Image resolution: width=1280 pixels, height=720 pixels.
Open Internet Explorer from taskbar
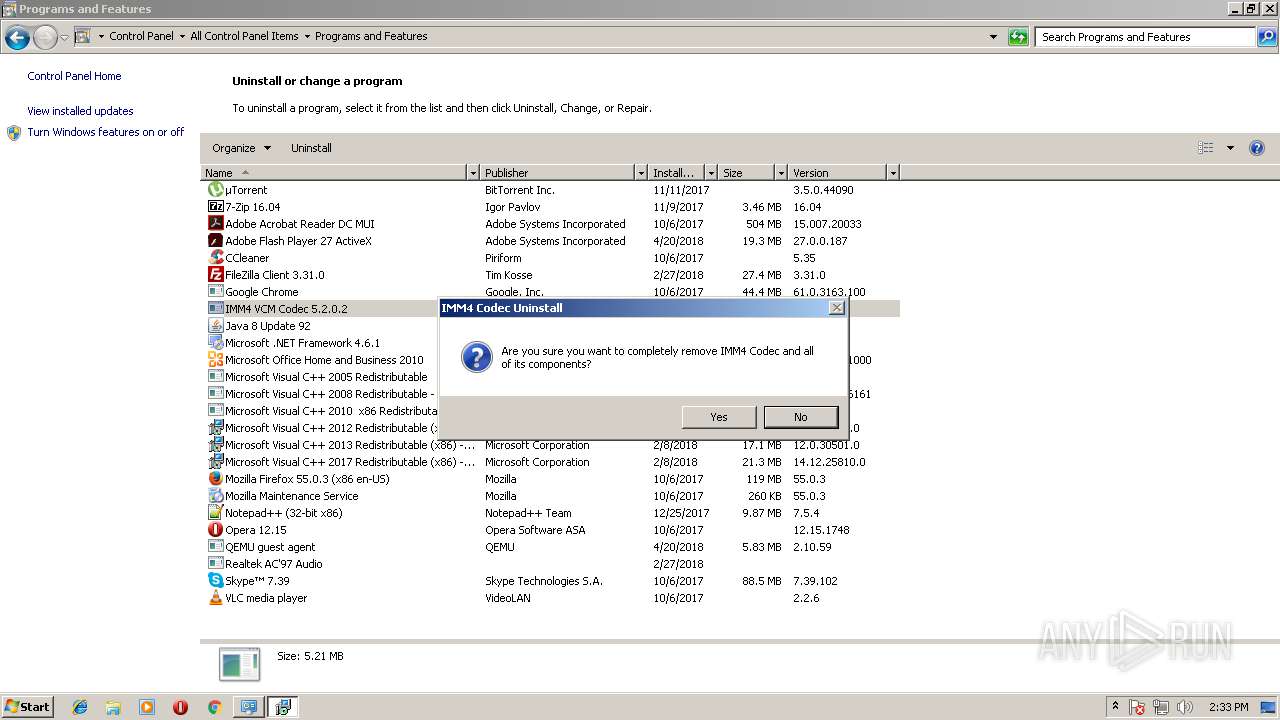pyautogui.click(x=80, y=707)
